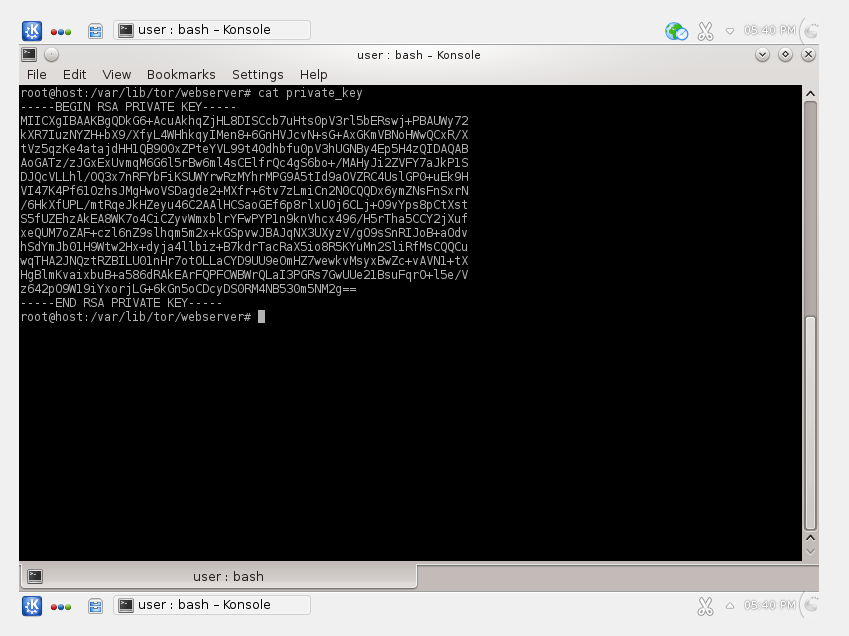
Task: Open the KDE application launcher in top panel
Action: (x=32, y=30)
